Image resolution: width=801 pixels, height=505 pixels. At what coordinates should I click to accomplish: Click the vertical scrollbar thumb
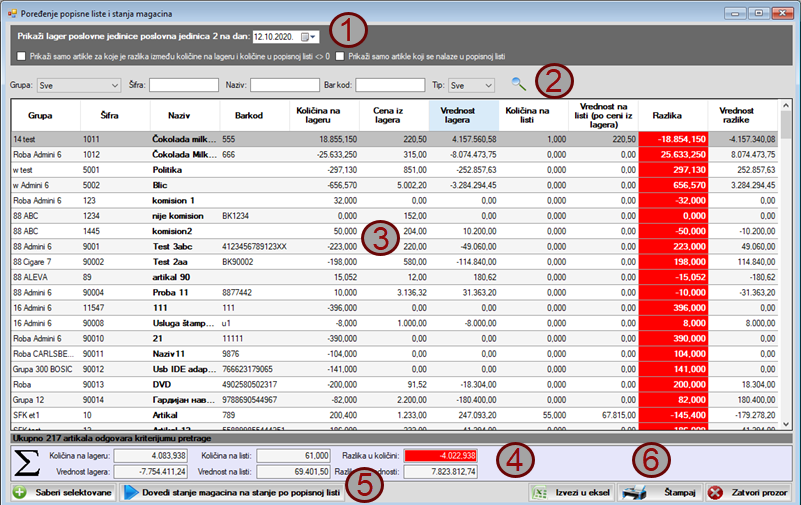786,125
